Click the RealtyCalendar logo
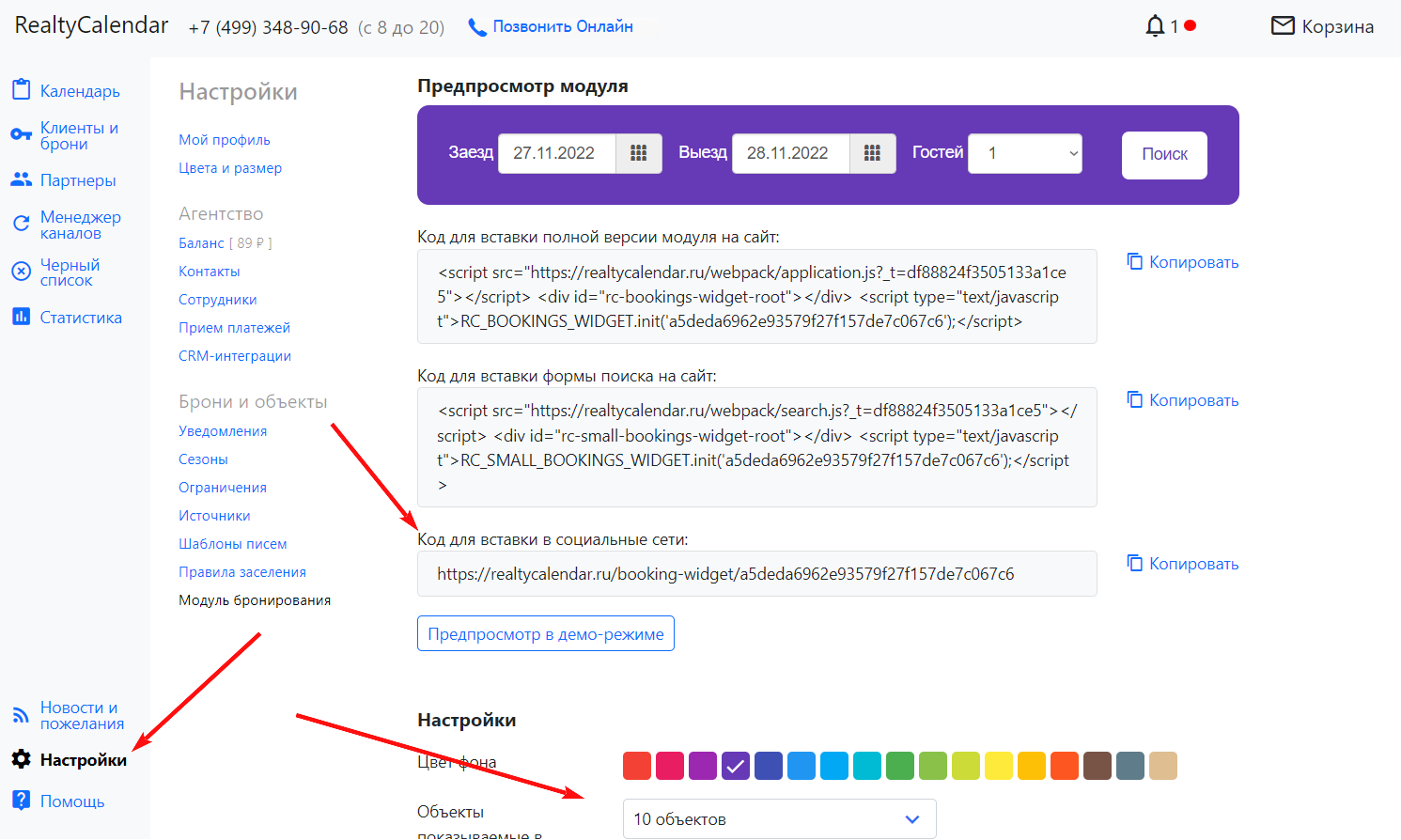Screen dimensions: 1401x840 [91, 25]
